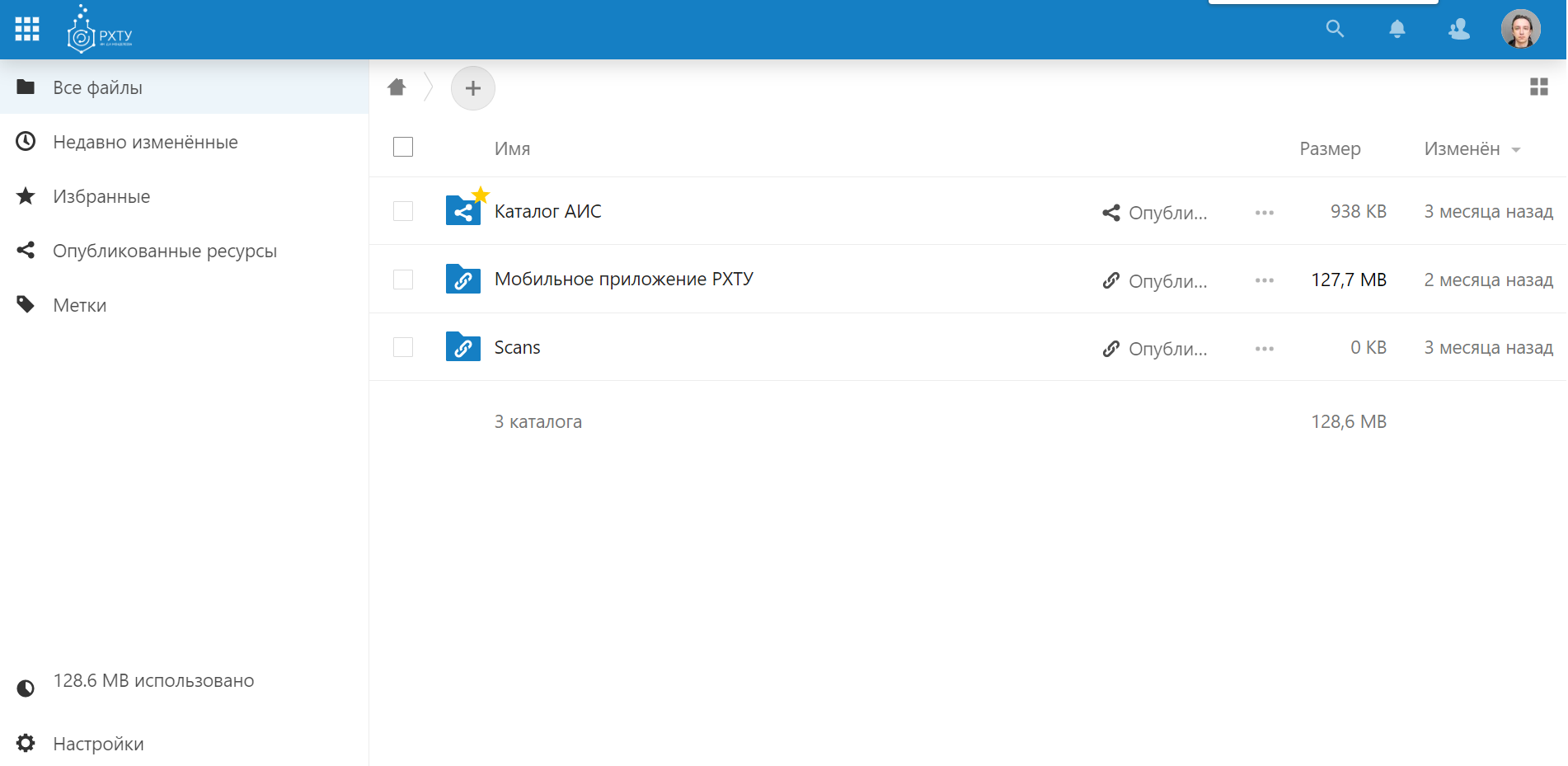
Task: Switch to grid view layout
Action: (1538, 87)
